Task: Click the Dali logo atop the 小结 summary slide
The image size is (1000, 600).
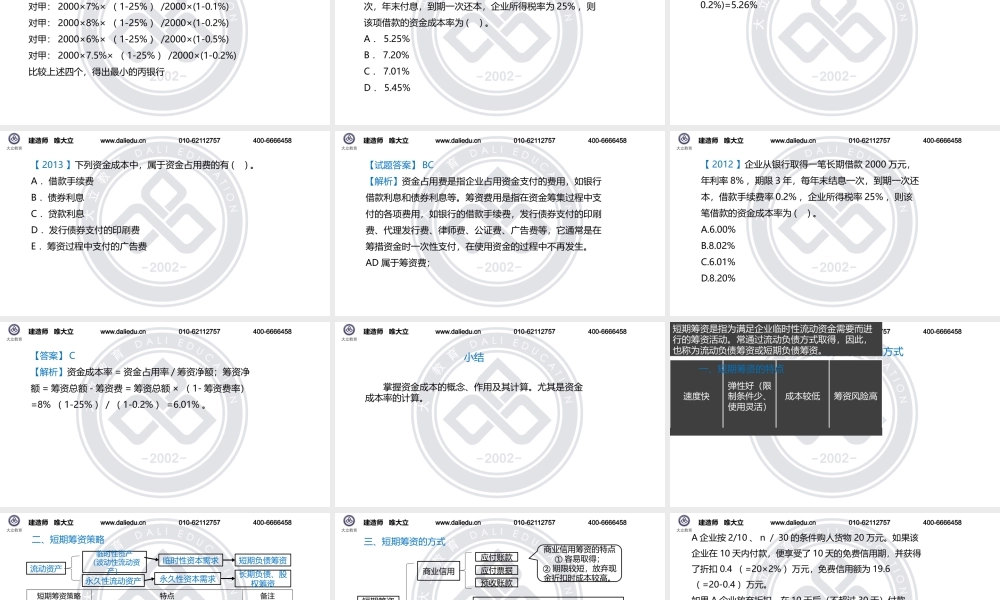Action: [349, 327]
